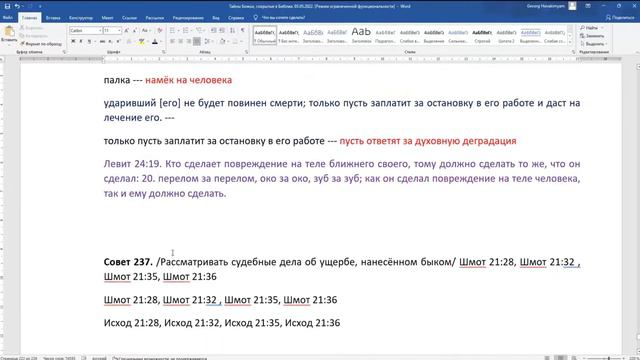Switch to the Ссылки tab
This screenshot has width=640, height=360.
coord(129,18)
